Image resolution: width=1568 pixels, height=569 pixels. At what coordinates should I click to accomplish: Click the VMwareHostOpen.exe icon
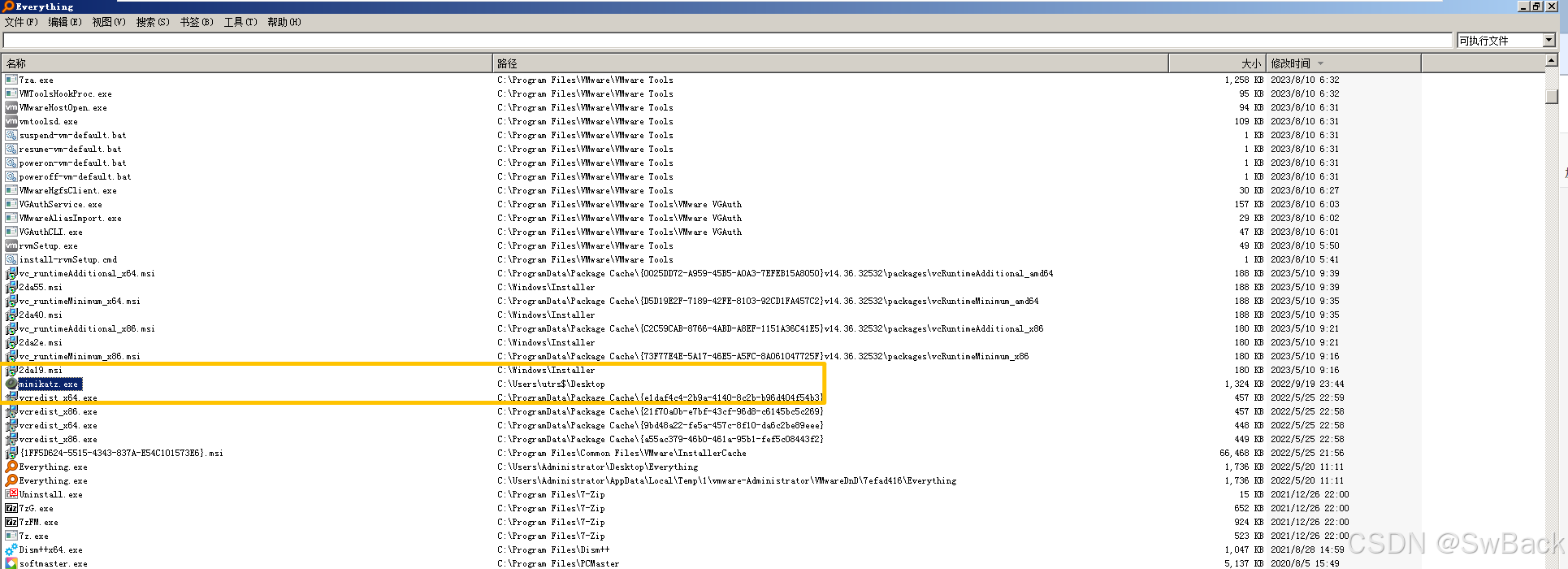tap(11, 107)
